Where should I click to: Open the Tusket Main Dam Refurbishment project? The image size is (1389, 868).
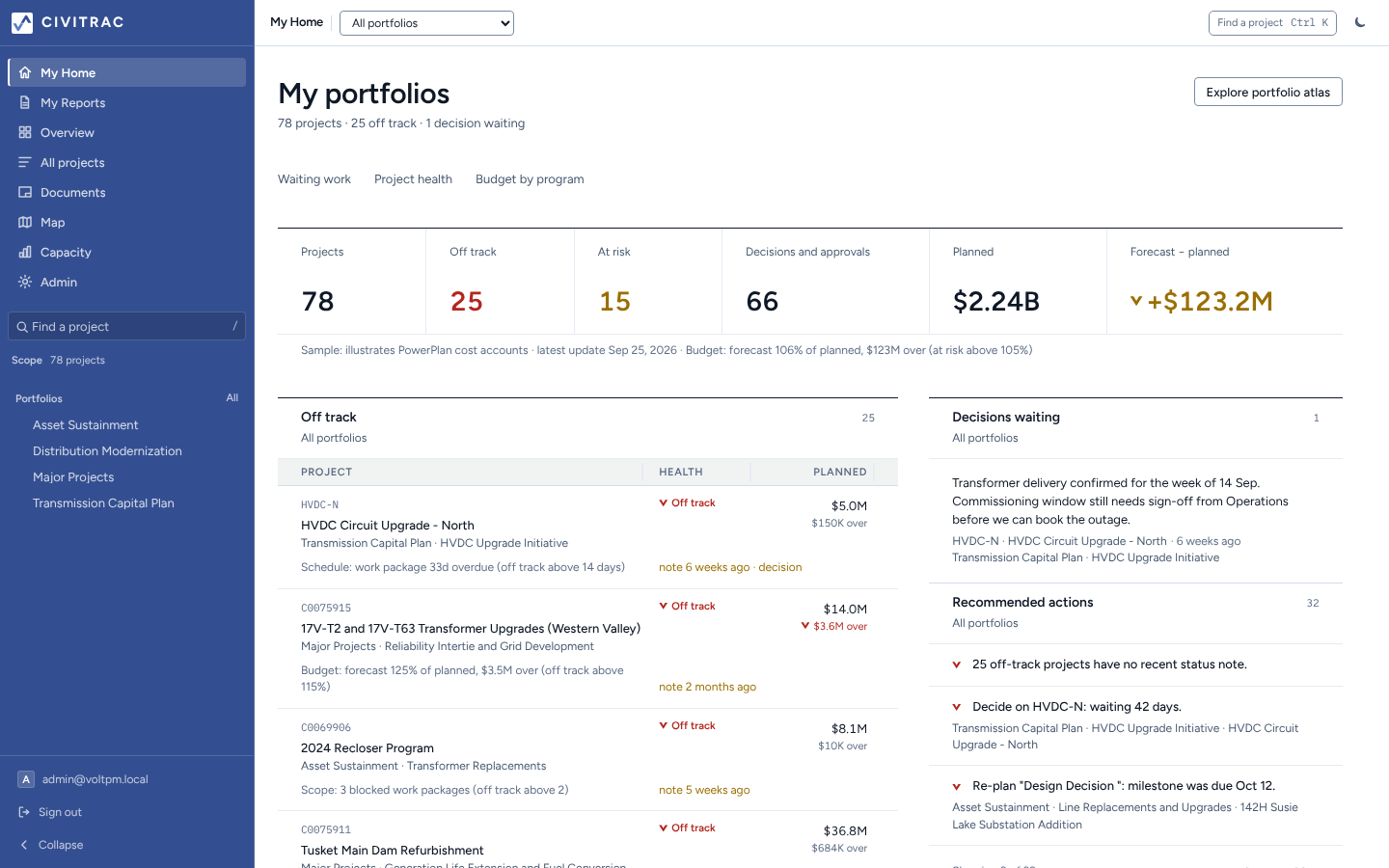393,851
